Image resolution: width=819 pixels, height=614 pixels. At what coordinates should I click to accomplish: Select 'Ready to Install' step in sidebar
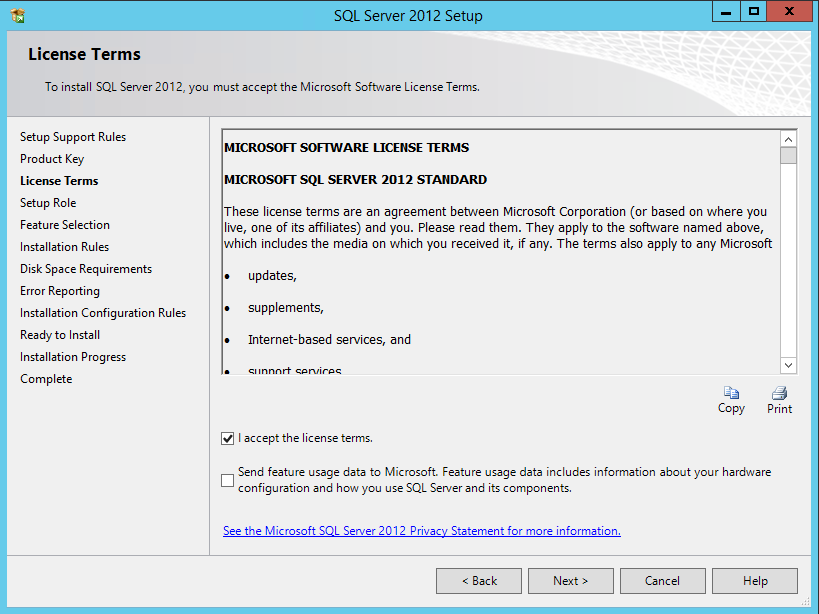point(60,335)
